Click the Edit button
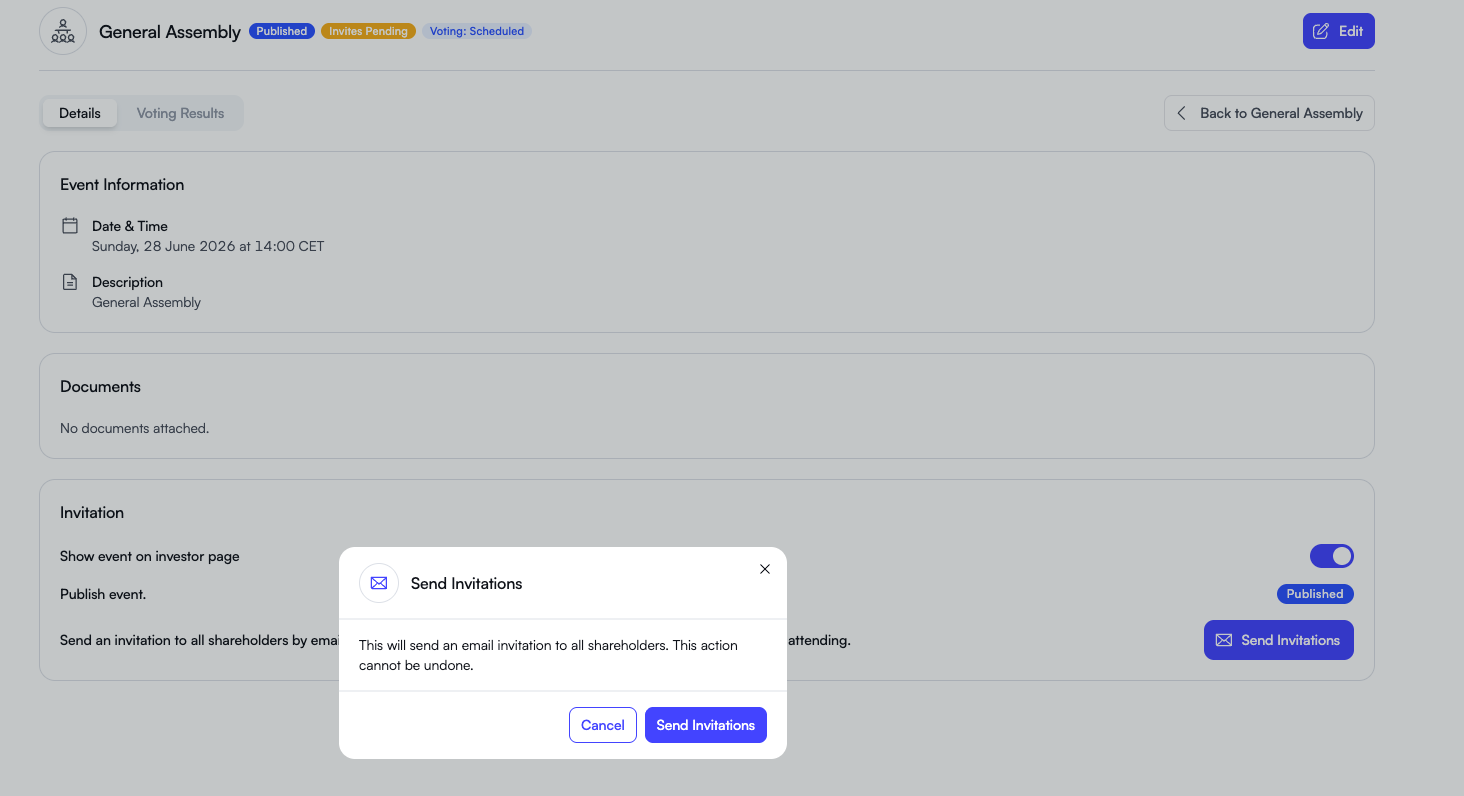The width and height of the screenshot is (1464, 796). (x=1338, y=31)
